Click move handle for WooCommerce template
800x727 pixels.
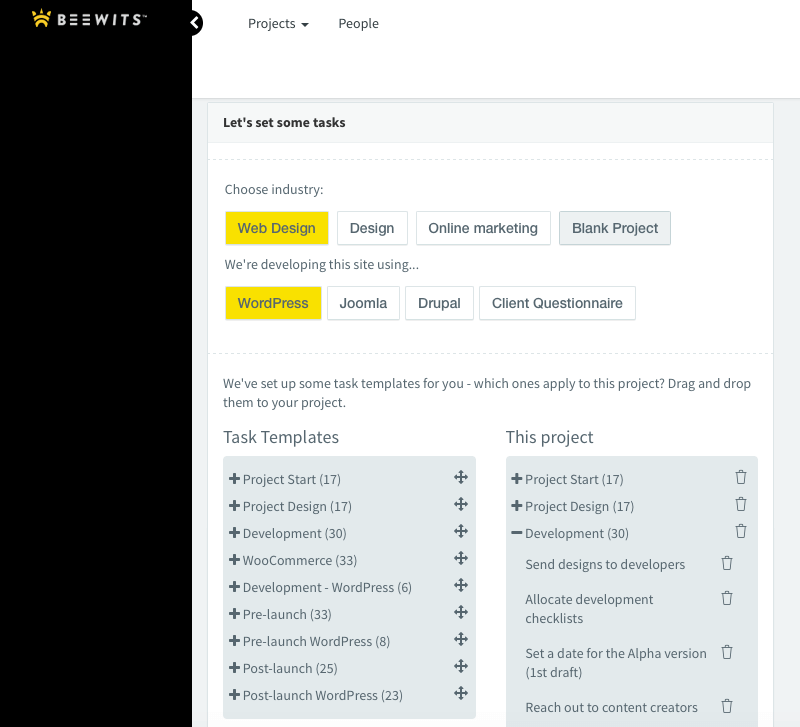pos(461,559)
